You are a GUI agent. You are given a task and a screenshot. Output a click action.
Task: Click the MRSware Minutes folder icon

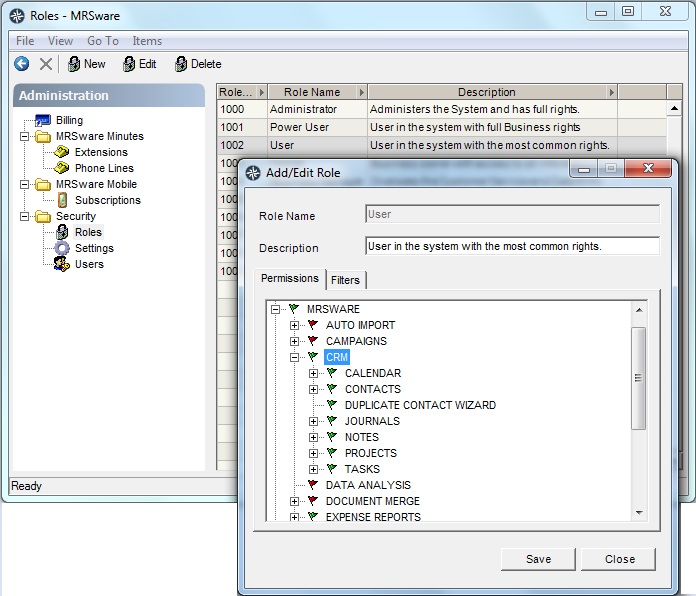click(43, 136)
